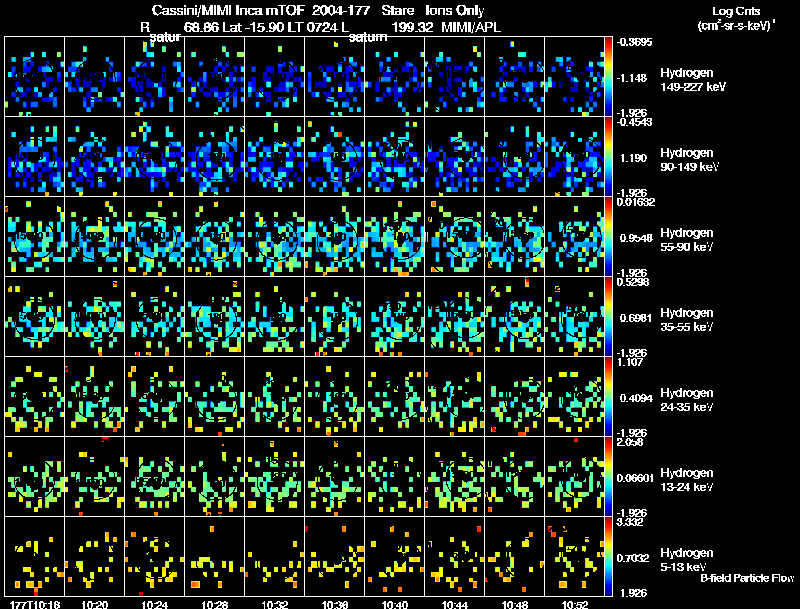The height and width of the screenshot is (609, 800).
Task: Click the 'B-field Particle Flow' legend text
Action: [x=747, y=578]
